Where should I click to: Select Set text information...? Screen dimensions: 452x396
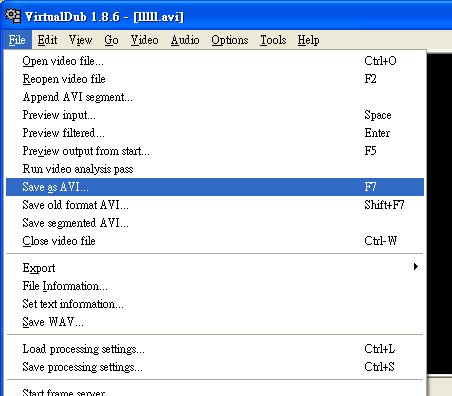click(215, 304)
